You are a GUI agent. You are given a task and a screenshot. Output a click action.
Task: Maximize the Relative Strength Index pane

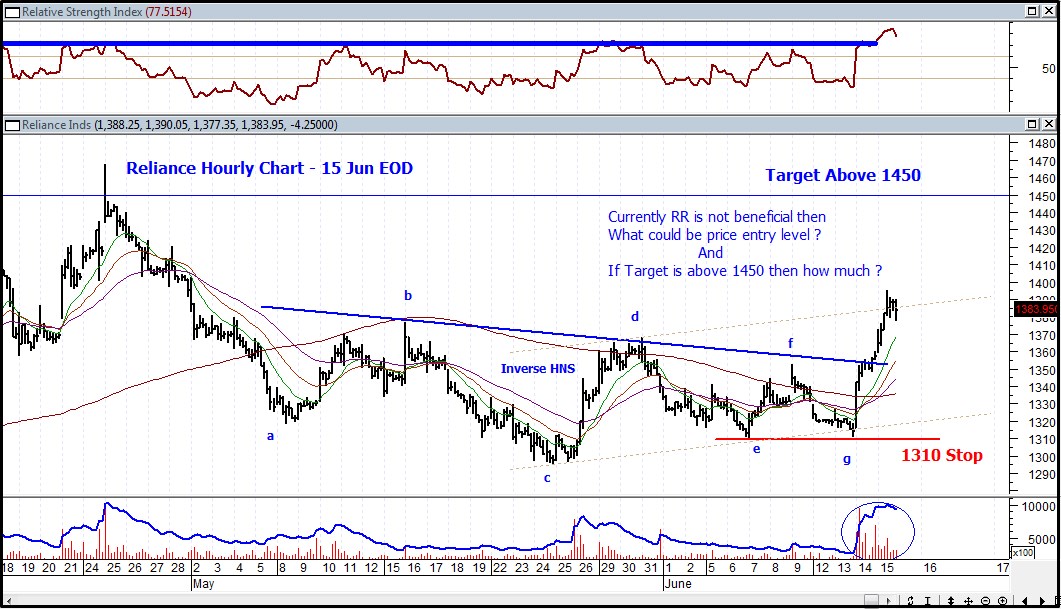tap(1032, 11)
